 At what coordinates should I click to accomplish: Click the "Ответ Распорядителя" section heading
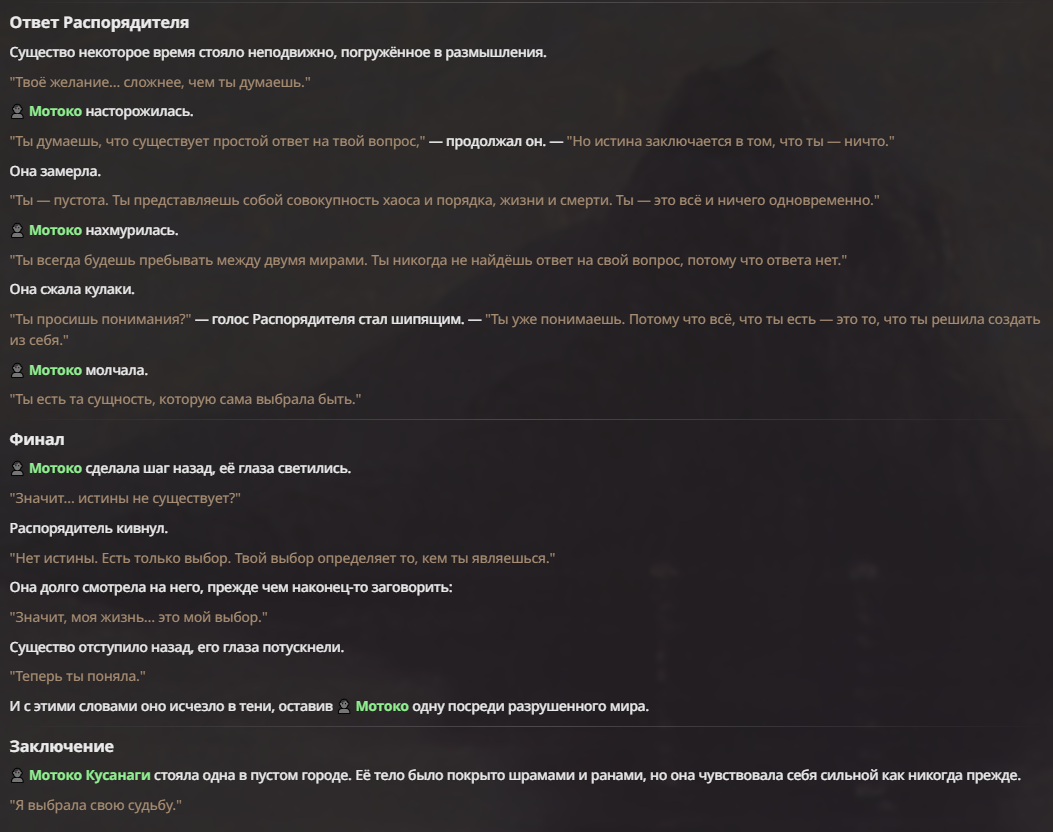[99, 22]
